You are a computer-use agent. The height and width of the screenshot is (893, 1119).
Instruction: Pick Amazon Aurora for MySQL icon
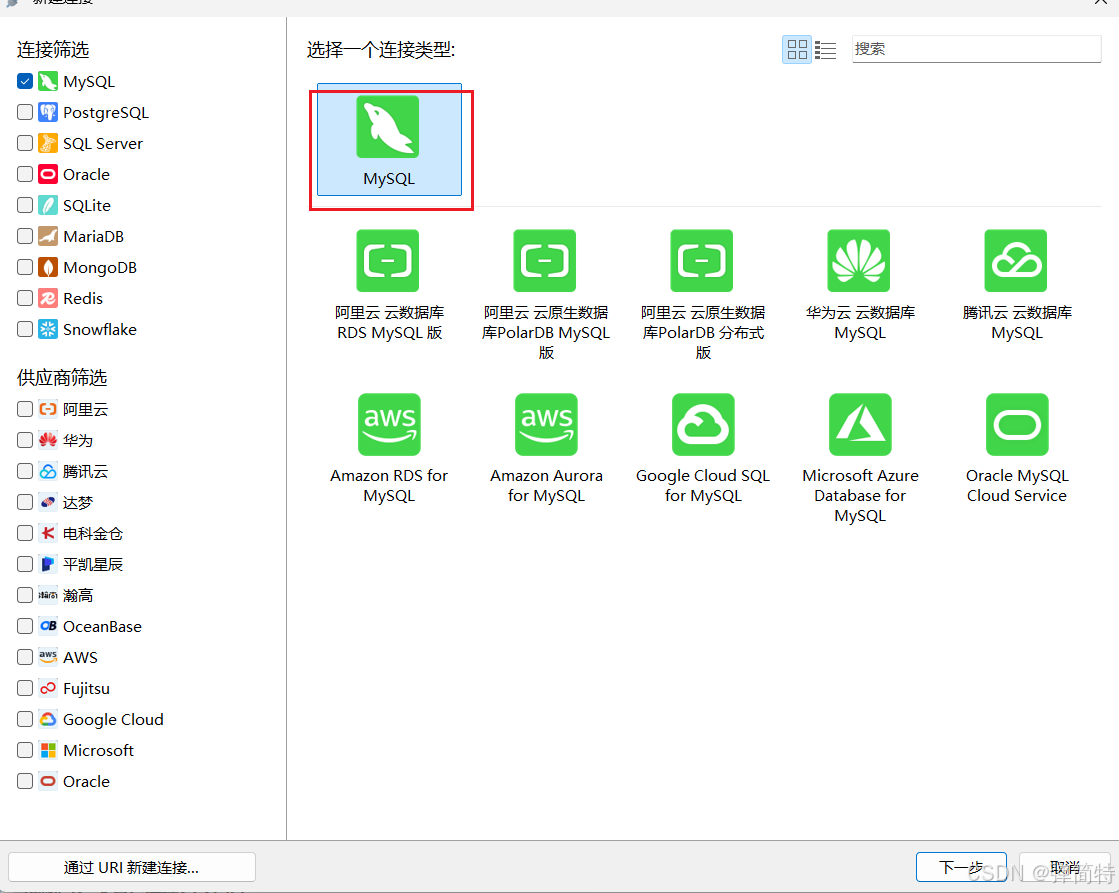click(x=546, y=425)
